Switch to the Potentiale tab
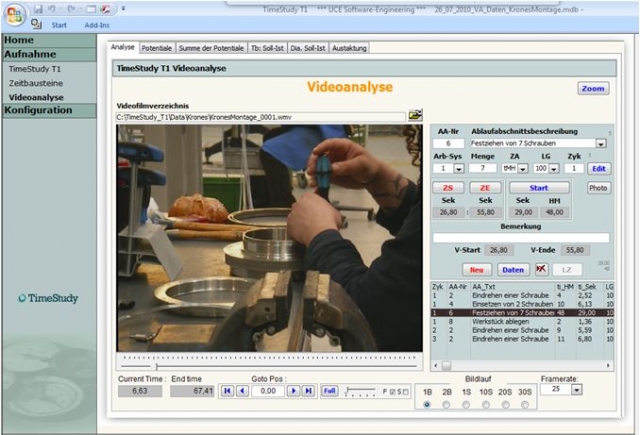640x435 pixels. pyautogui.click(x=156, y=48)
